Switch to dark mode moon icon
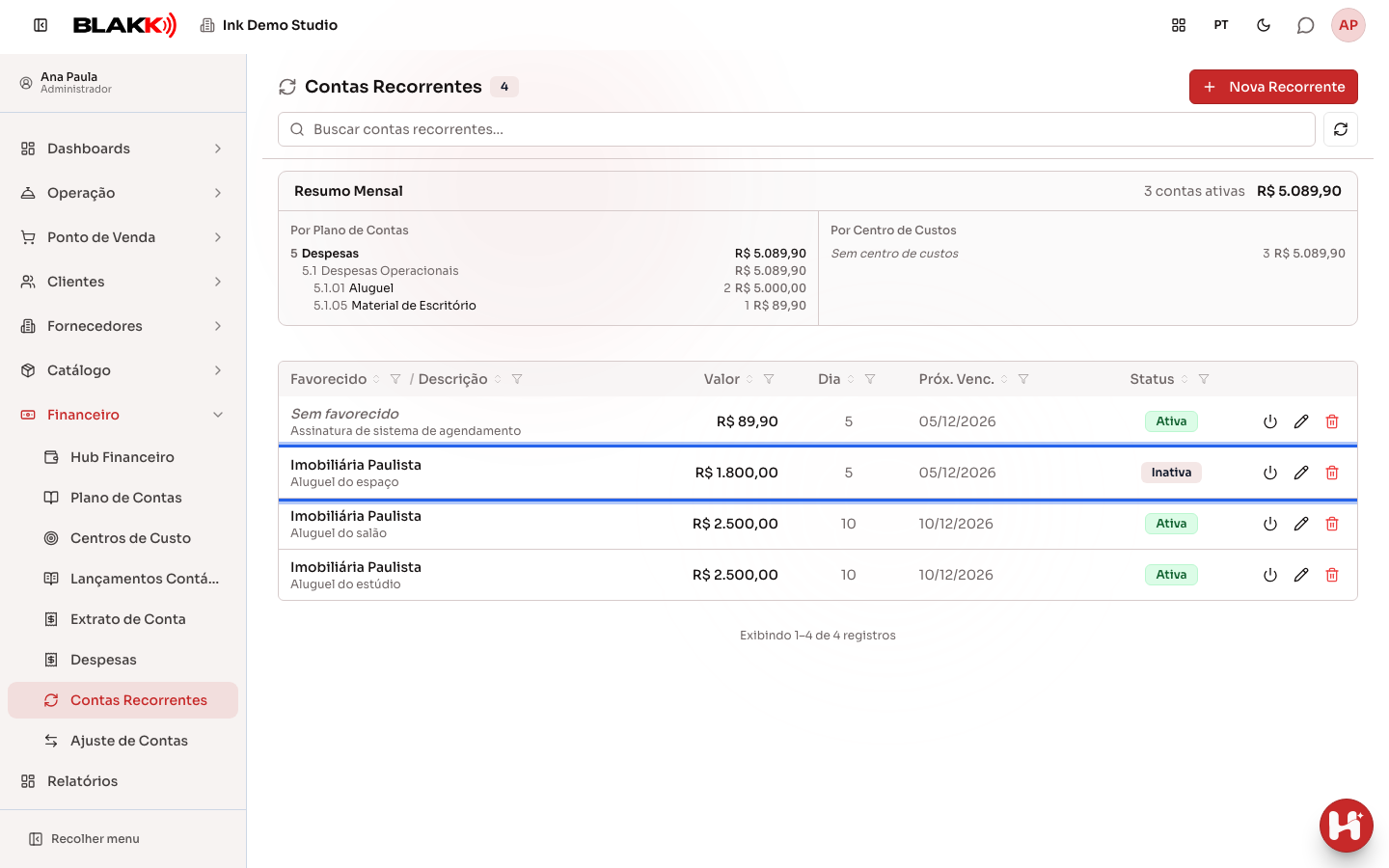Screen dimensions: 1389x868 [1264, 25]
